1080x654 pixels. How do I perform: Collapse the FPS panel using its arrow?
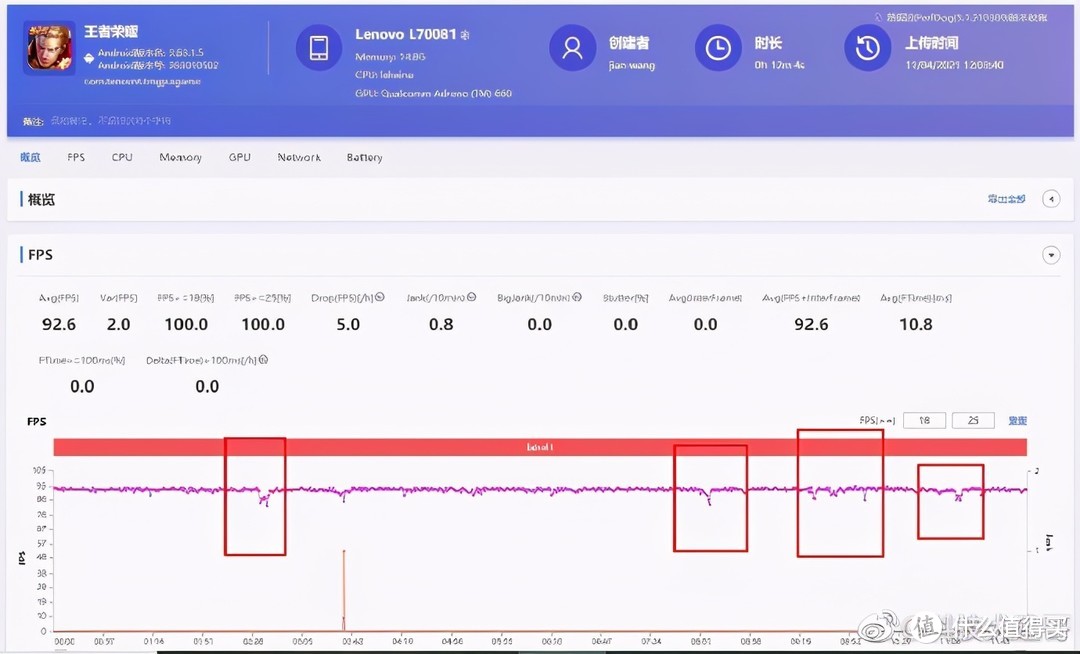pos(1051,255)
